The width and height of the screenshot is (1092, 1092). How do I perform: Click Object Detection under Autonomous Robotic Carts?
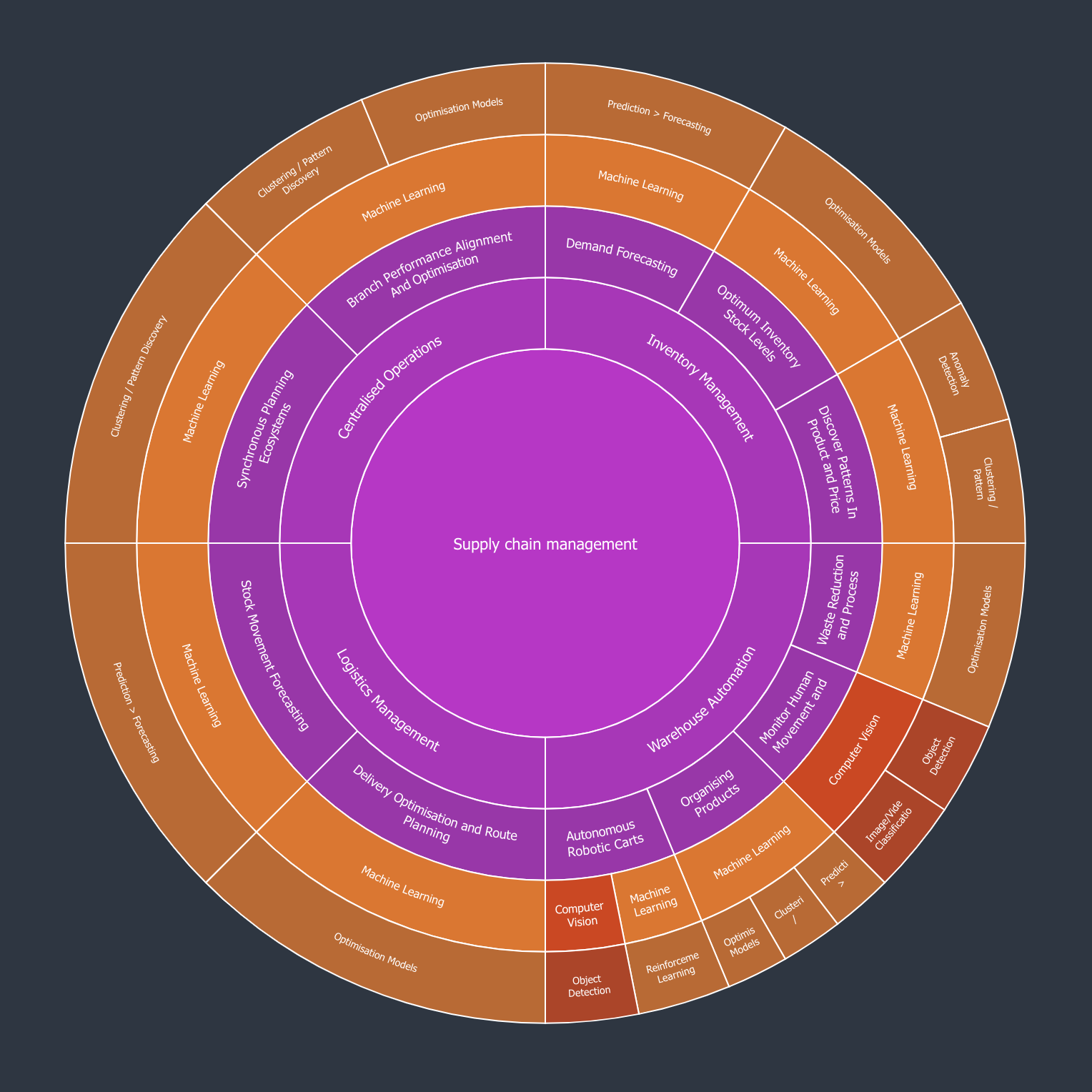(x=590, y=985)
